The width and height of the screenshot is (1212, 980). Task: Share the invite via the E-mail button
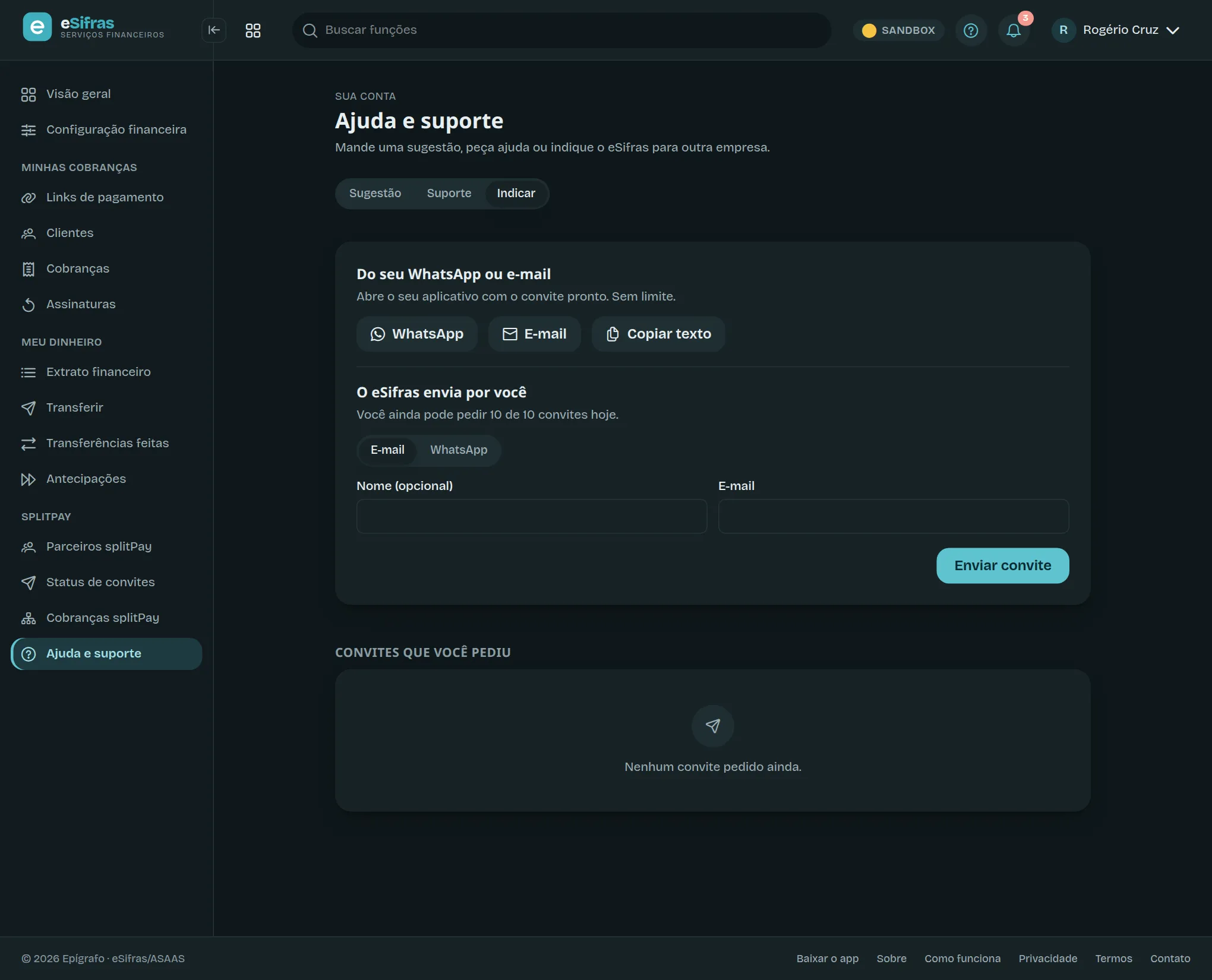tap(535, 334)
